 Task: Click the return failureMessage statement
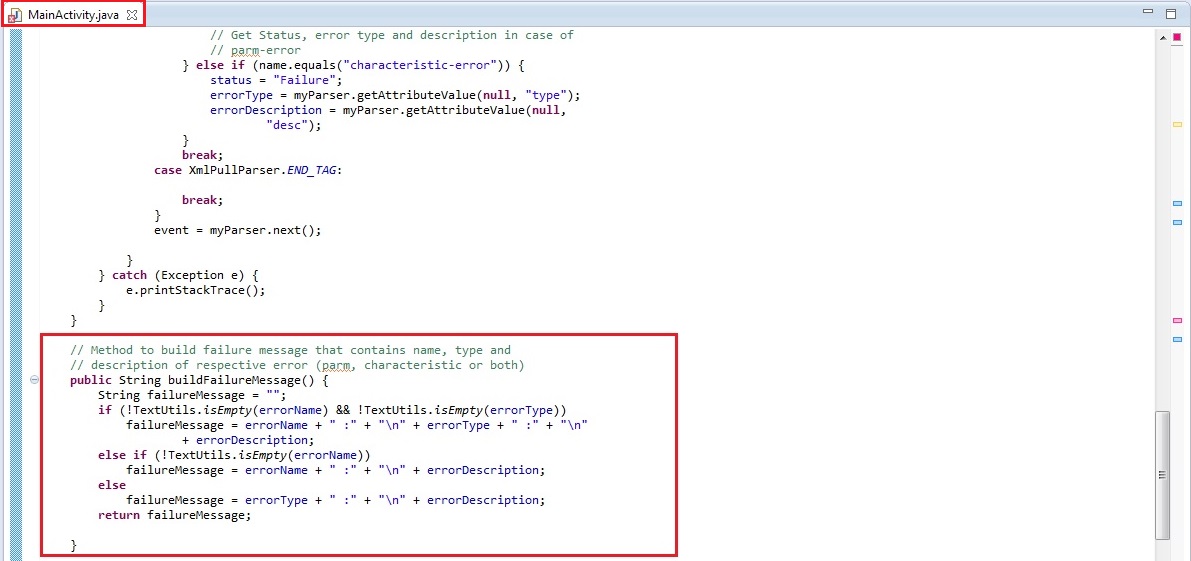pos(175,515)
